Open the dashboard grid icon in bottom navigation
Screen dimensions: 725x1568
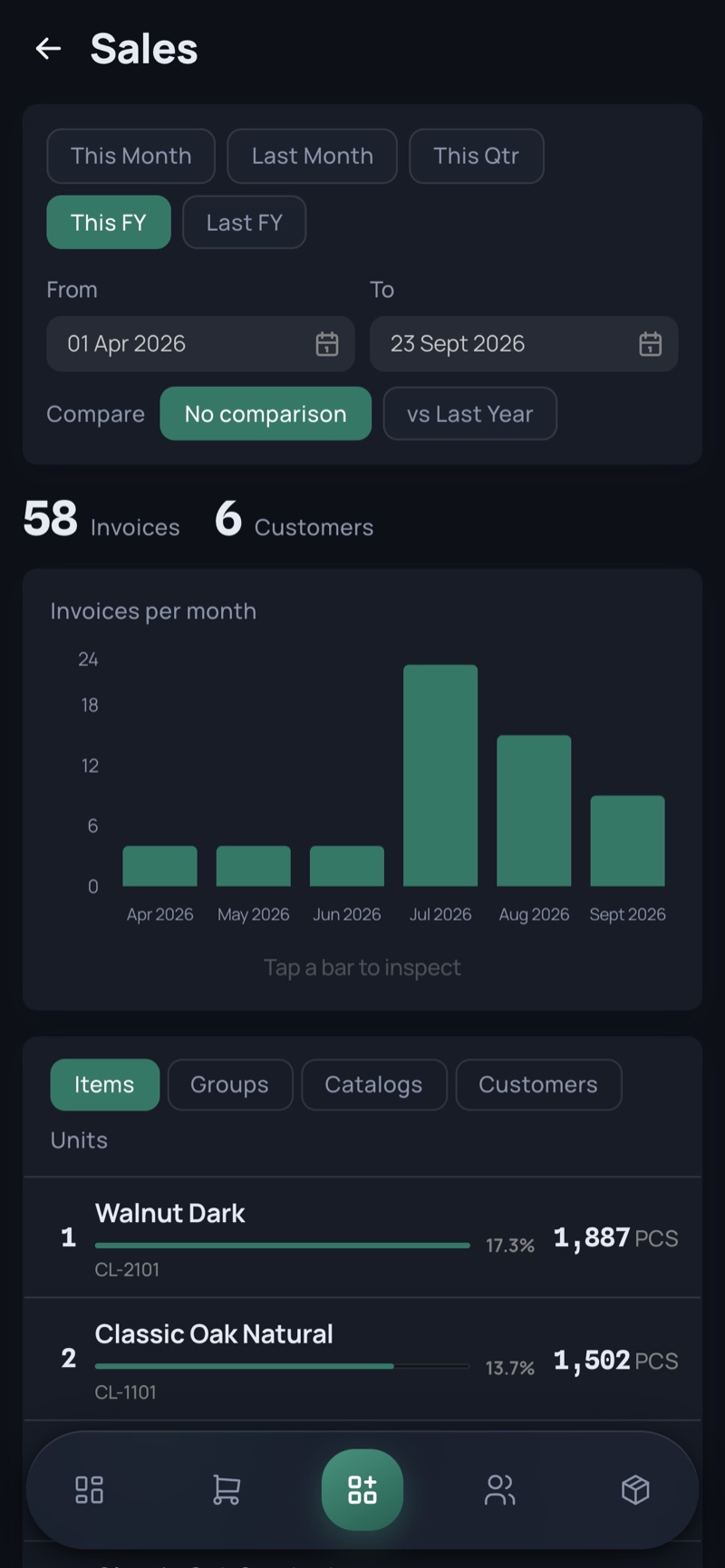pyautogui.click(x=89, y=1490)
